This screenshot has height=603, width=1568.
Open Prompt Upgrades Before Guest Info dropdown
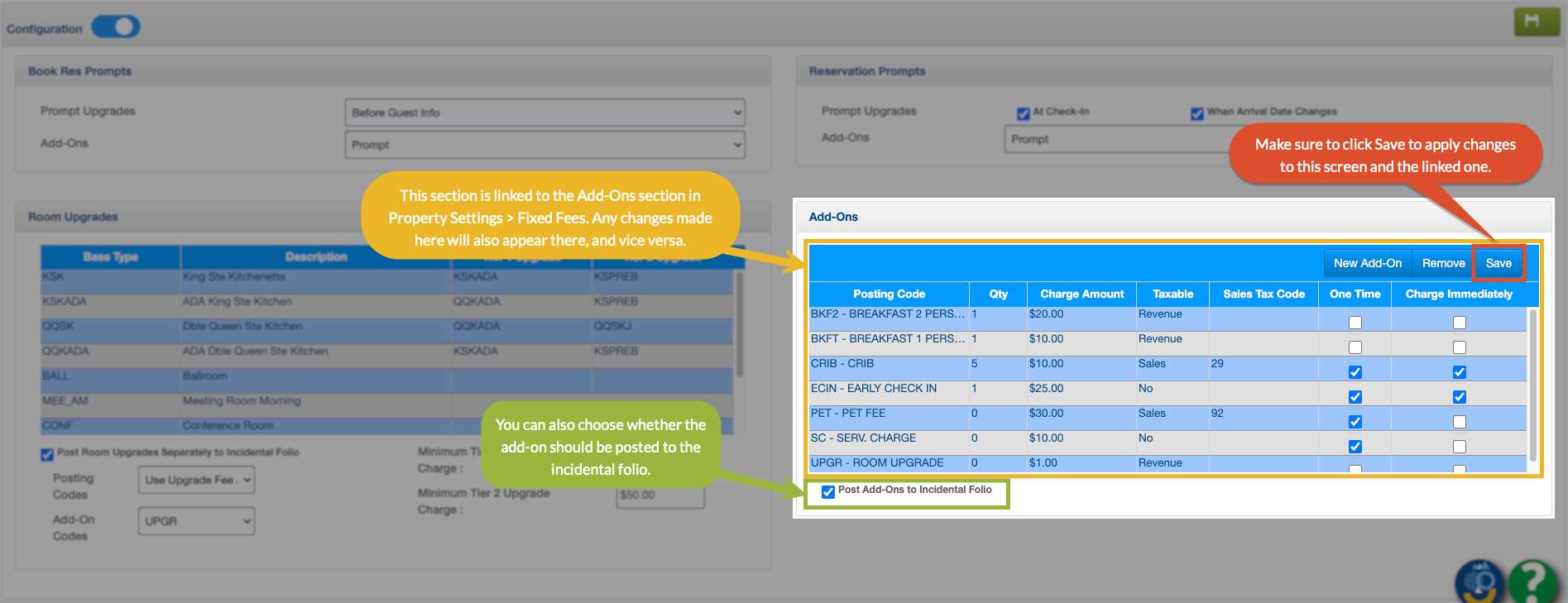pyautogui.click(x=544, y=112)
